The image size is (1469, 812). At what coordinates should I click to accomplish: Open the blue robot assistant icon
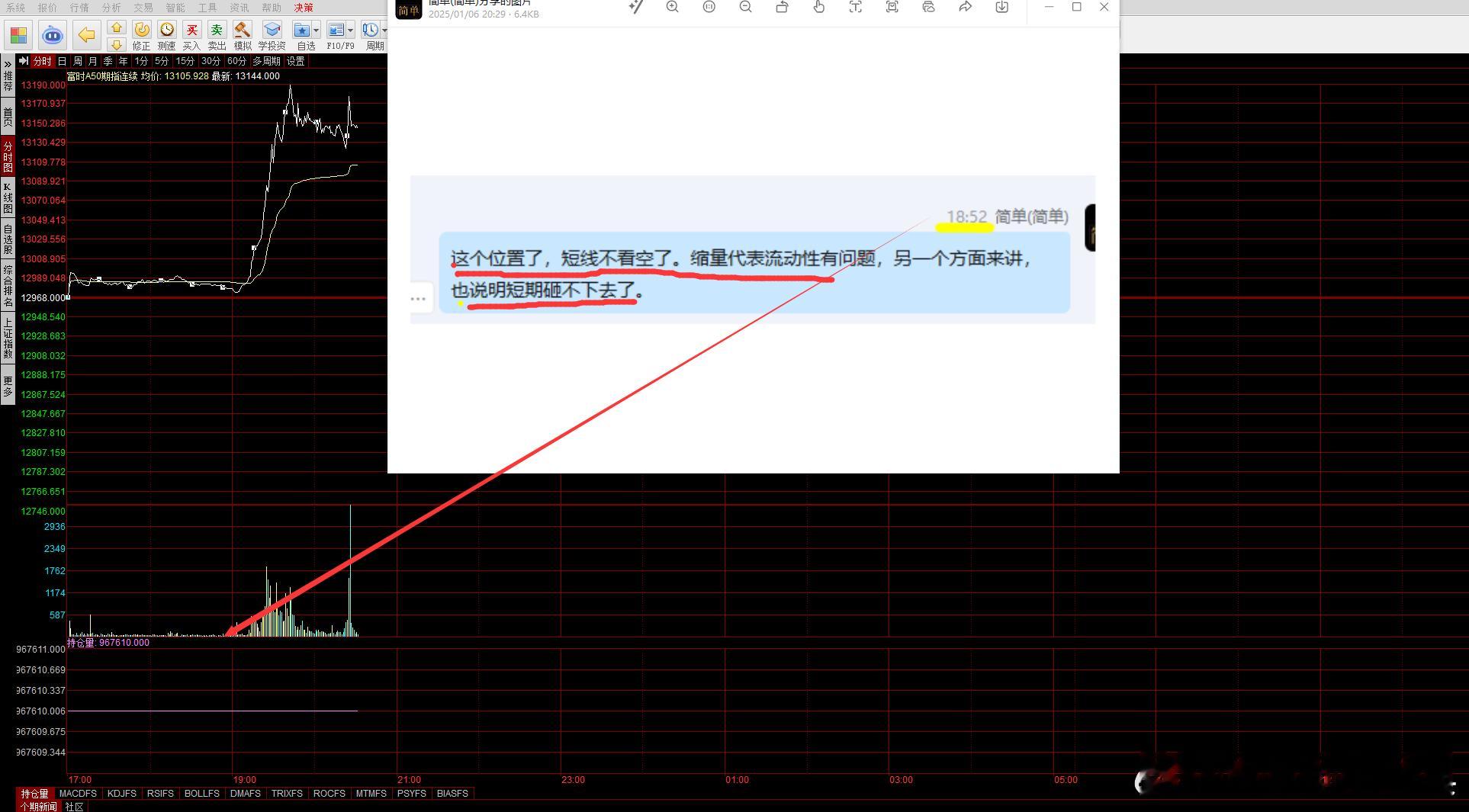coord(53,35)
